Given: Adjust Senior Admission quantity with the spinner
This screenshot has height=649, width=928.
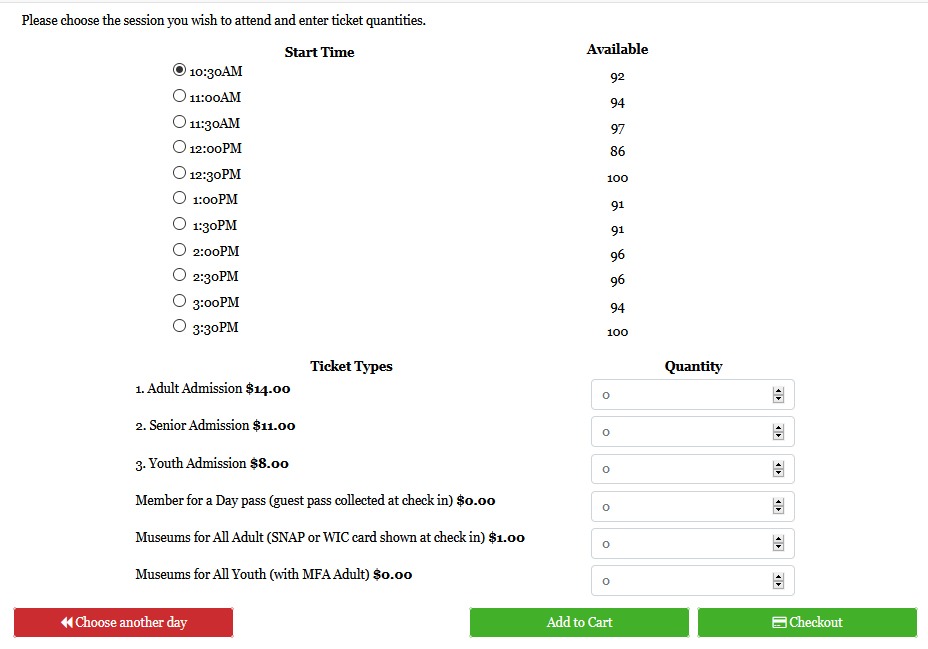Looking at the screenshot, I should click(x=778, y=432).
